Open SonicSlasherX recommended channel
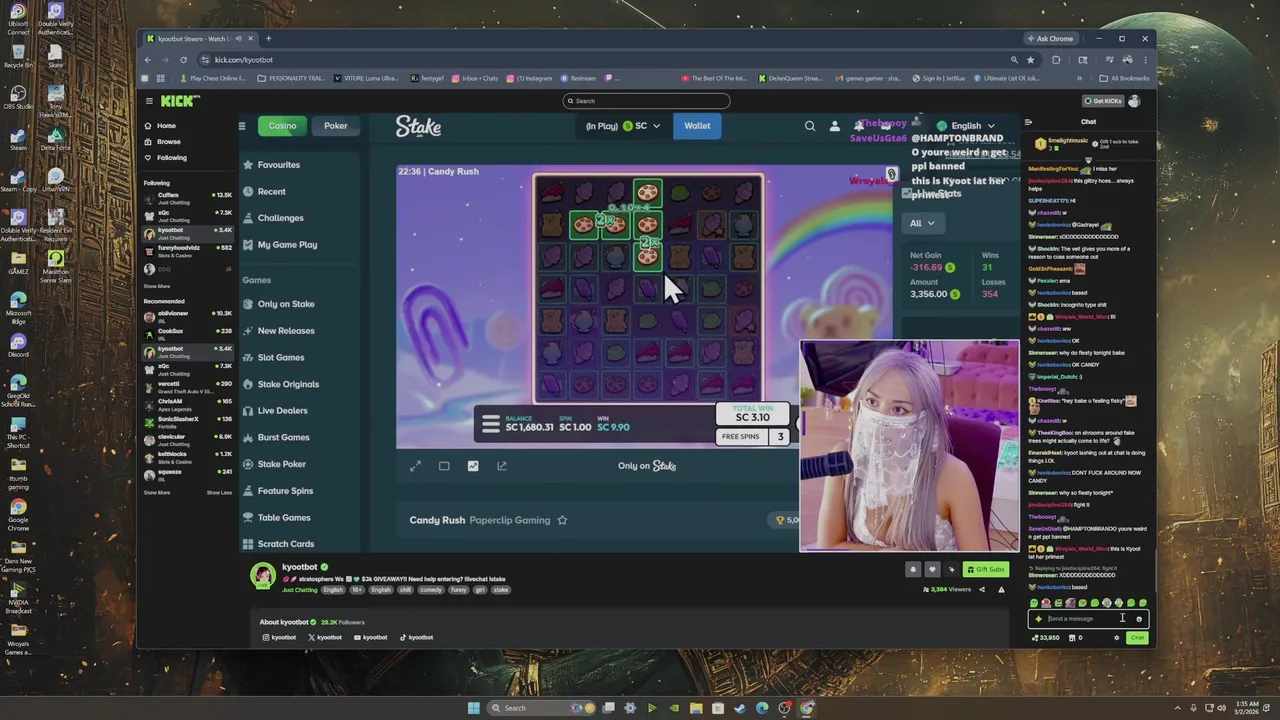 (188, 422)
